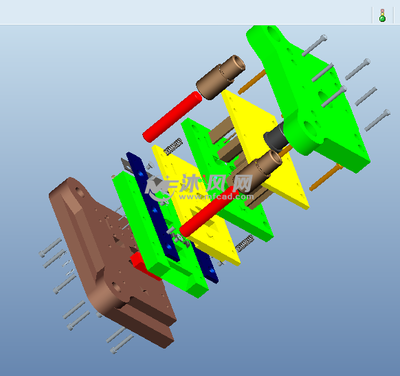The image size is (400, 376).
Task: Click the upper coil spring
Action: [174, 146]
